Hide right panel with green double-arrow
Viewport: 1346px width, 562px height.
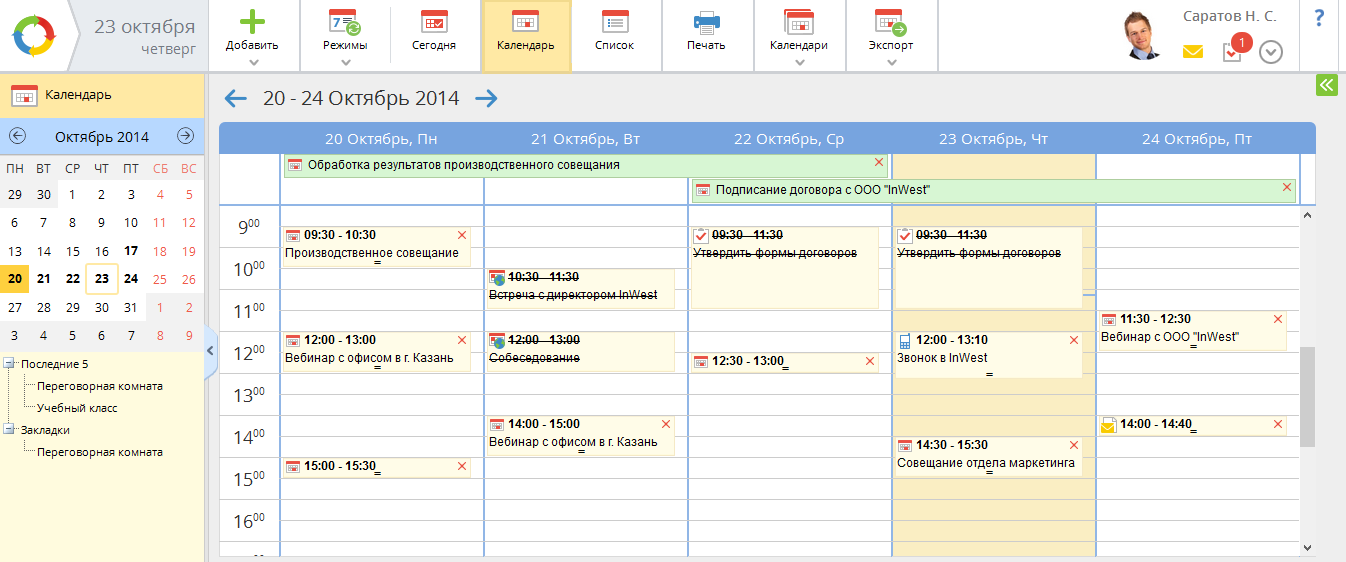coord(1326,85)
